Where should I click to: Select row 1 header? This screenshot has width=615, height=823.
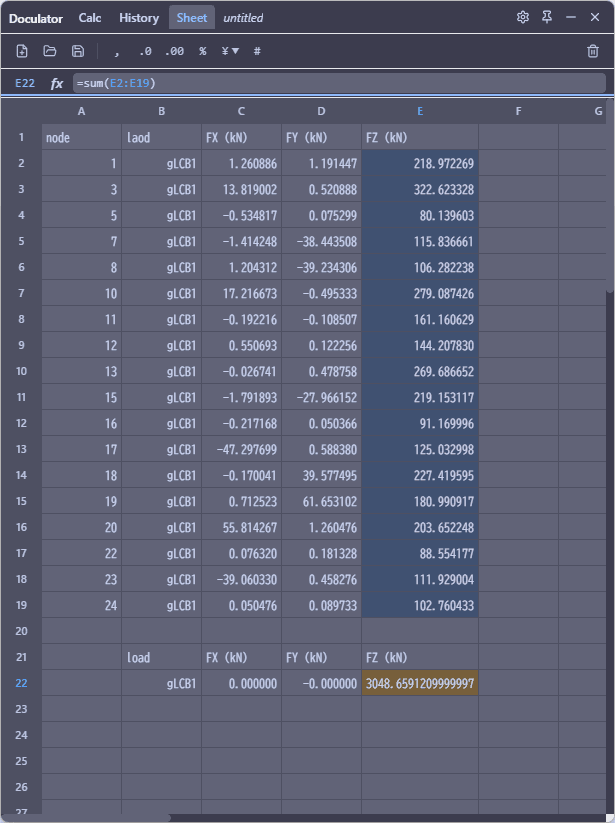[x=22, y=138]
